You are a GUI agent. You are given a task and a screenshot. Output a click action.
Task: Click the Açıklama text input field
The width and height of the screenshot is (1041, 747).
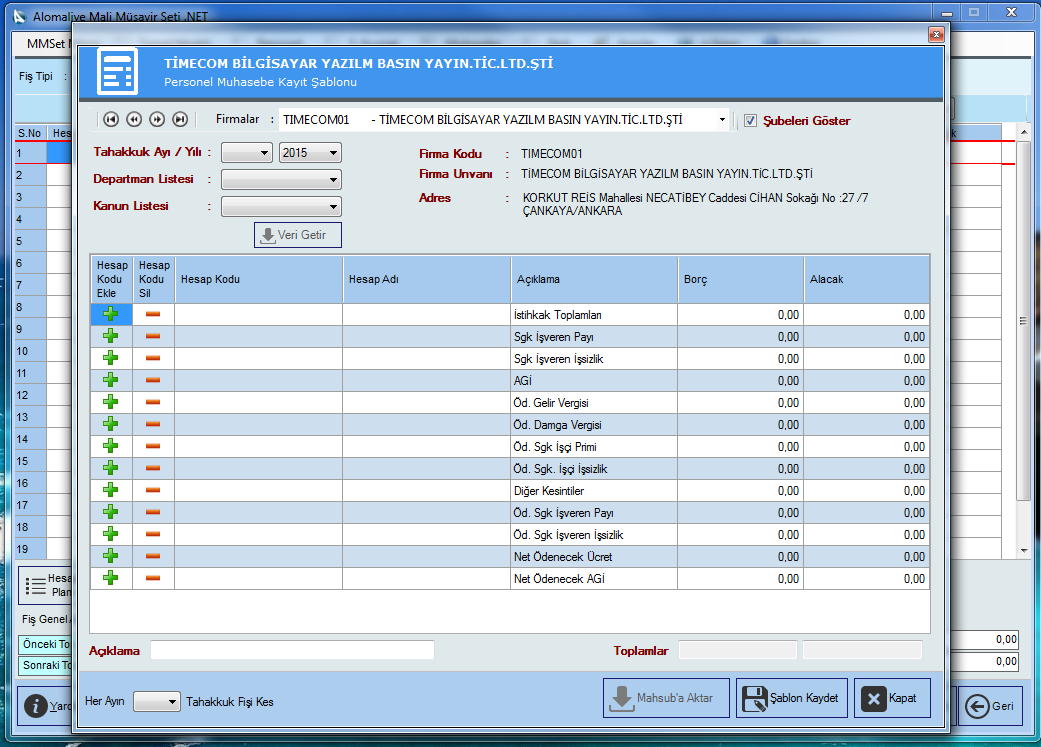pyautogui.click(x=292, y=650)
